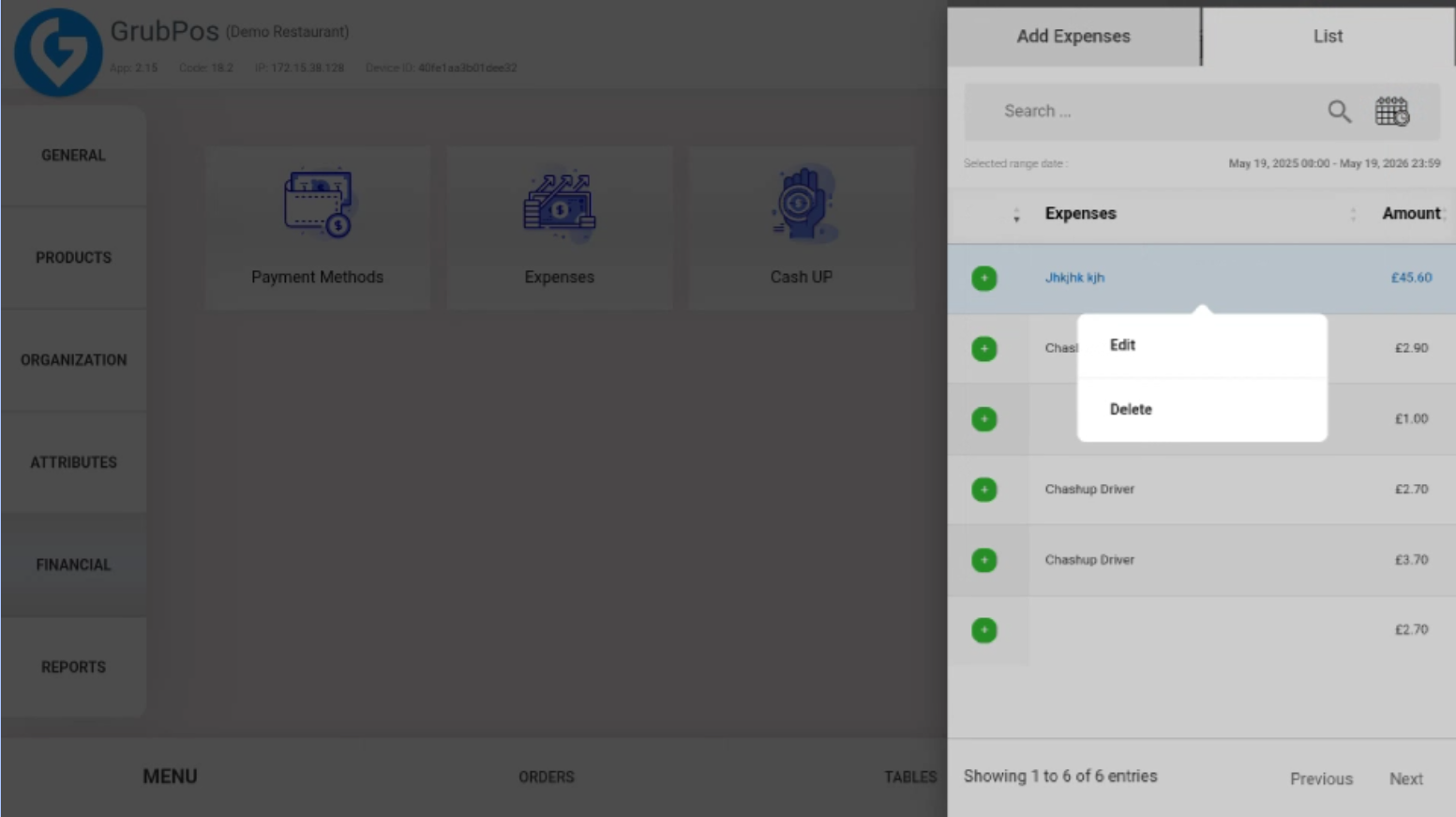Open the GENERAL sidebar section
The image size is (1456, 817).
click(73, 156)
